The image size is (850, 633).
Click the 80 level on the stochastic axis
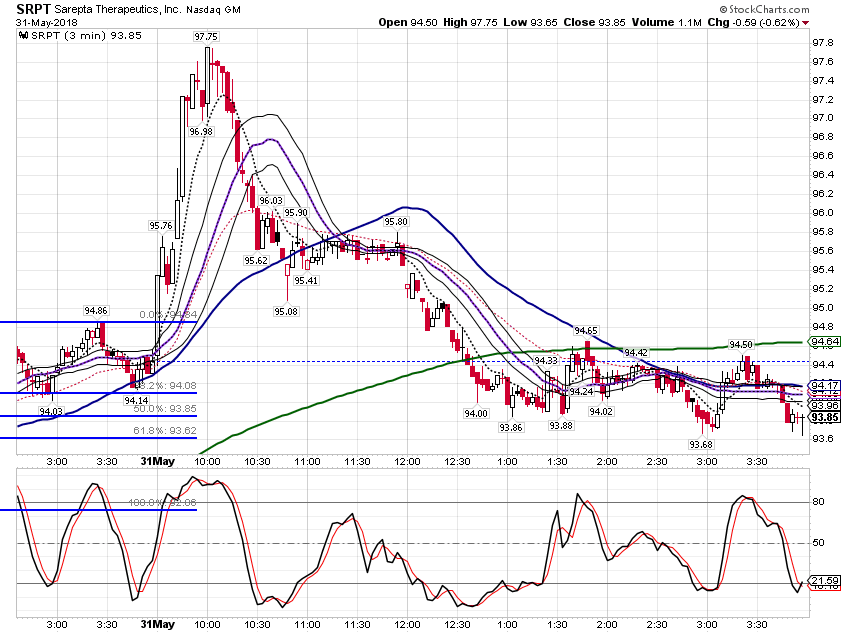pos(818,502)
